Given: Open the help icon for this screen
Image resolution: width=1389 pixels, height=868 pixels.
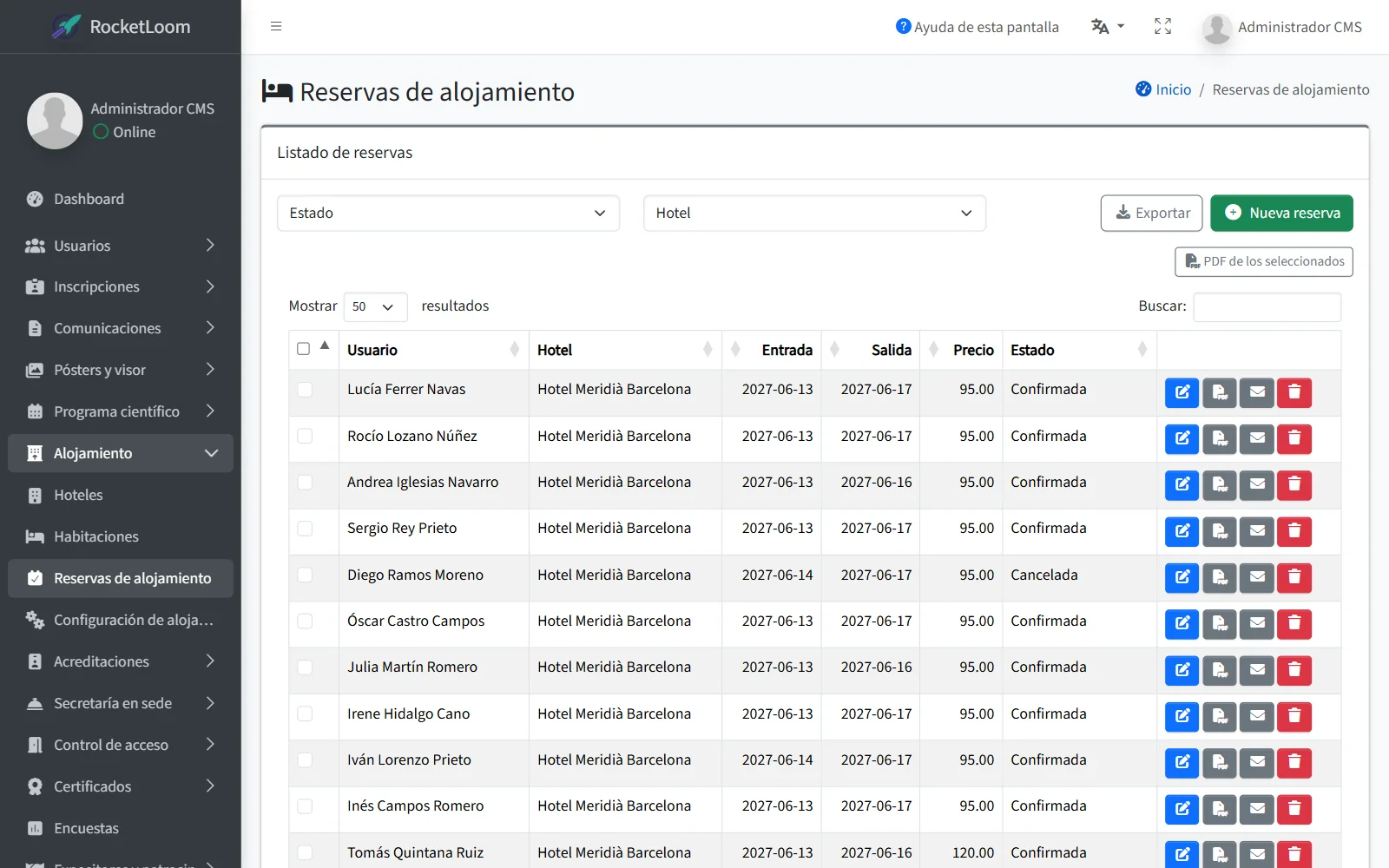Looking at the screenshot, I should pyautogui.click(x=903, y=27).
